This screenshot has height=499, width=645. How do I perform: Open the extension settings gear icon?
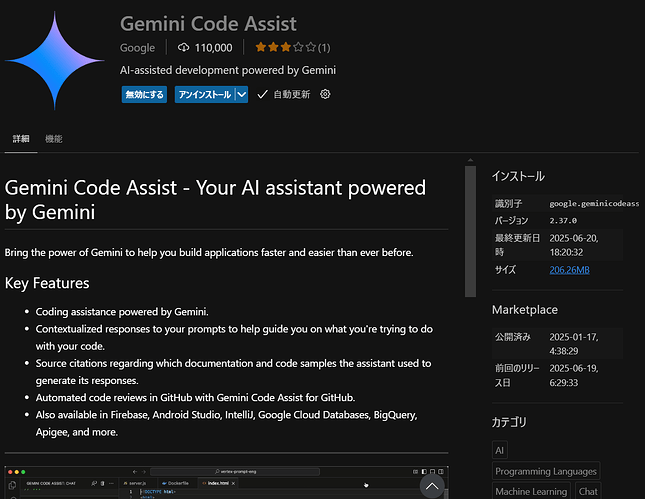[325, 94]
